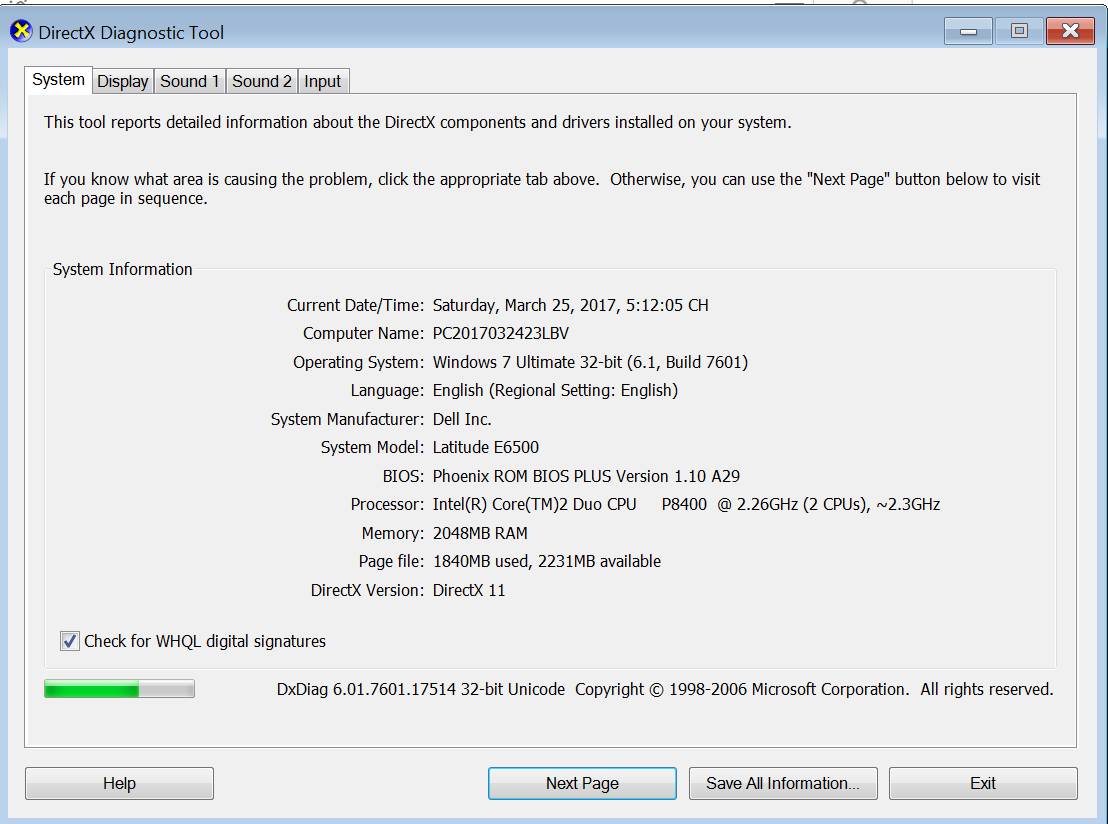Maximize the DirectX Diagnostic Tool window
Viewport: 1108px width, 824px height.
click(1019, 32)
